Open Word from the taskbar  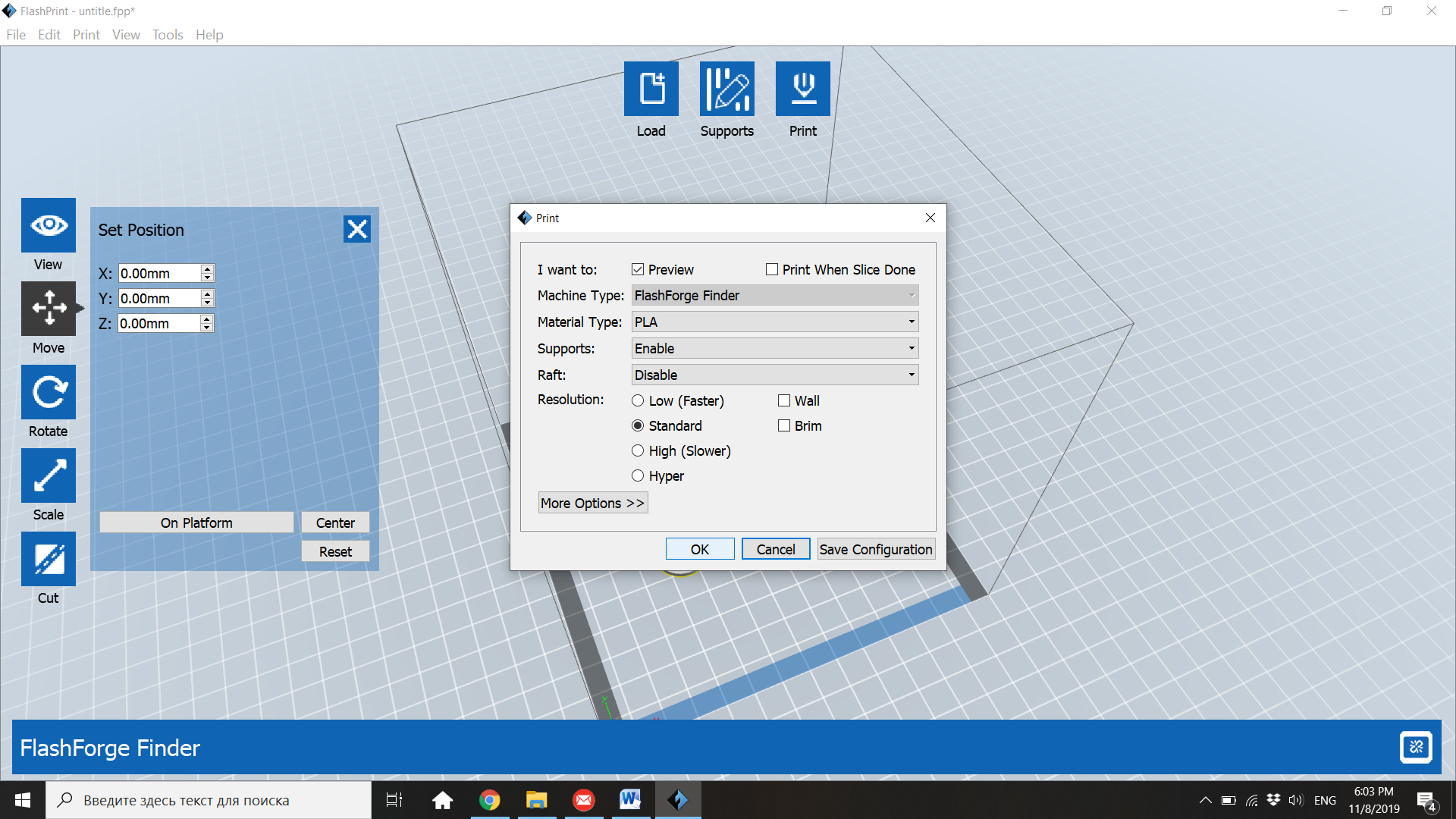point(631,800)
